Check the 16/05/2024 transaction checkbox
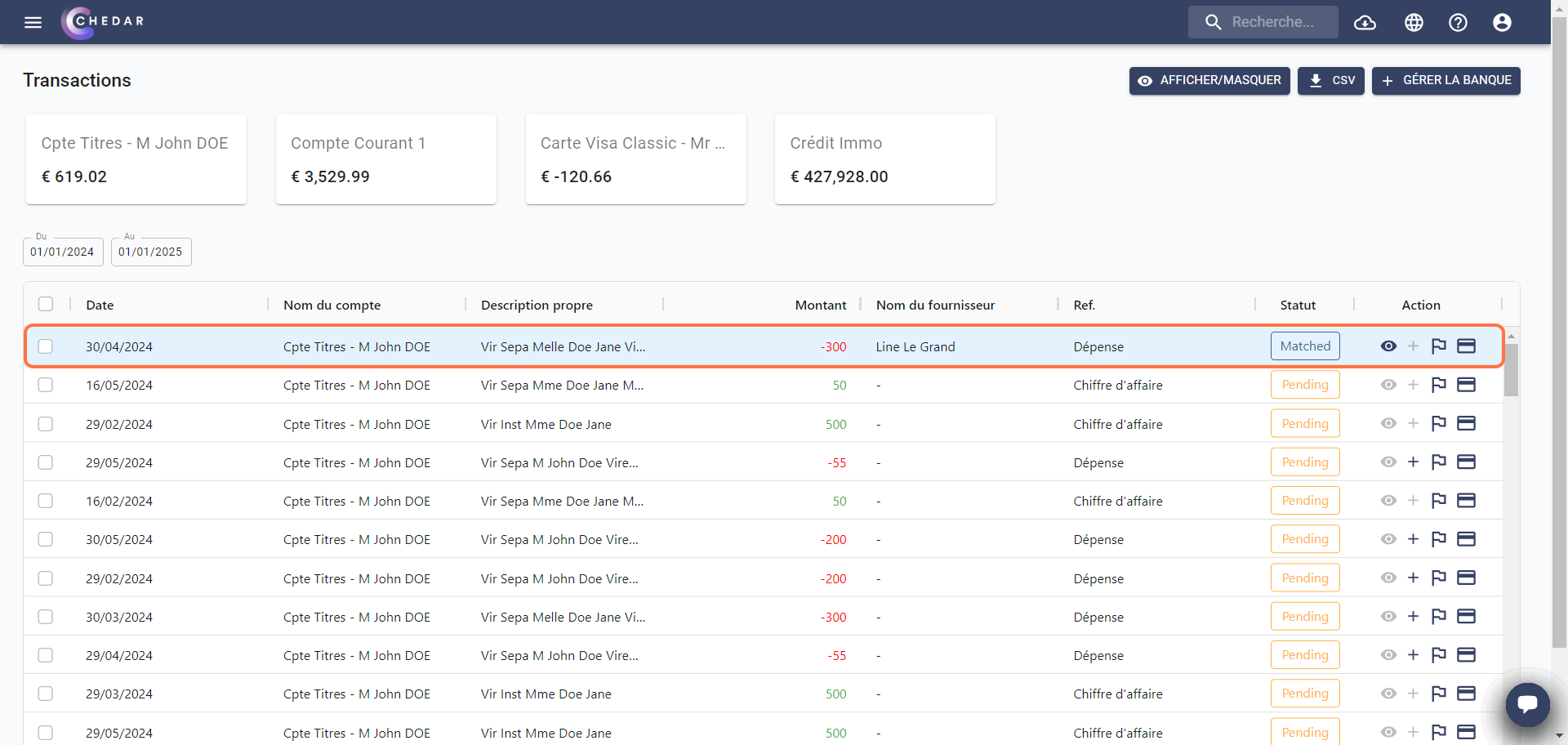Viewport: 1568px width, 745px height. pos(46,385)
